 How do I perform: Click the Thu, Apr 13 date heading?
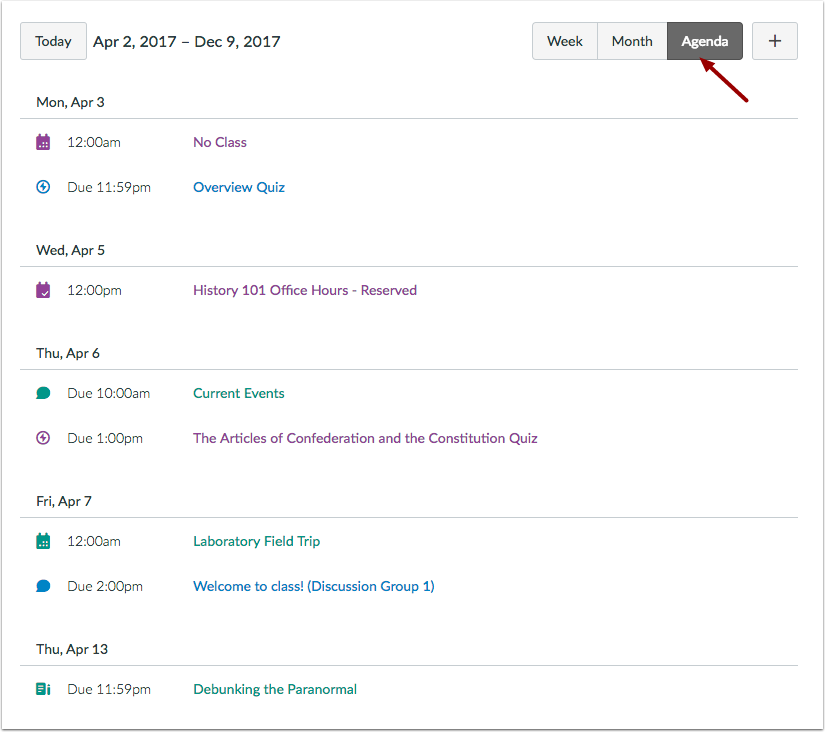click(x=72, y=649)
